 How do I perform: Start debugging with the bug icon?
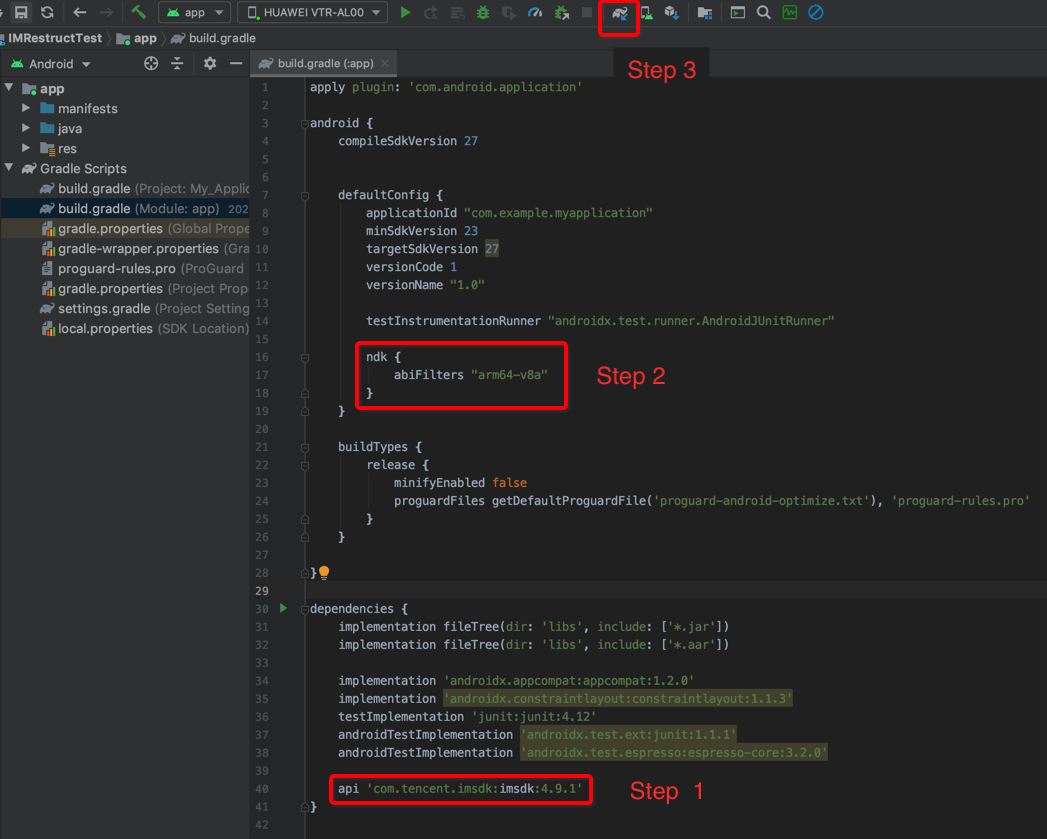click(x=483, y=13)
